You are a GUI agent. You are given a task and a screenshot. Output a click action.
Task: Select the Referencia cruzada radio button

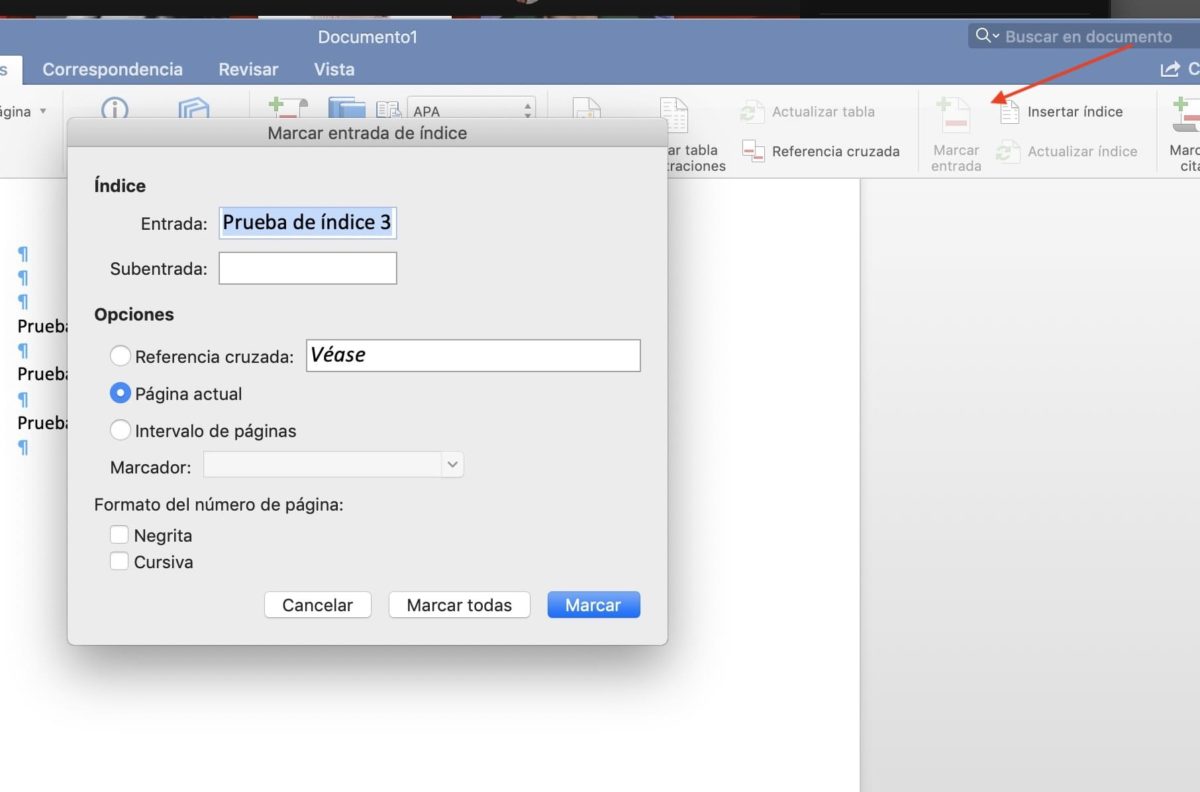pos(120,355)
